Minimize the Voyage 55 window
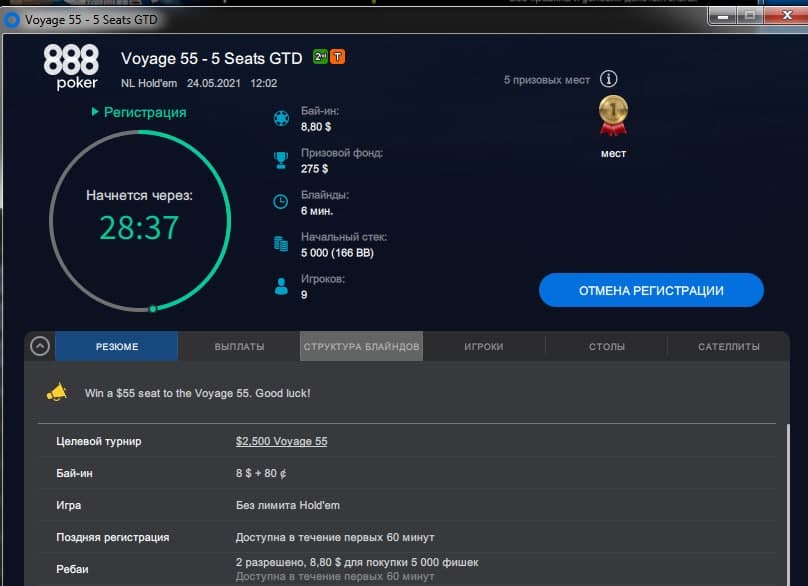 pos(723,16)
